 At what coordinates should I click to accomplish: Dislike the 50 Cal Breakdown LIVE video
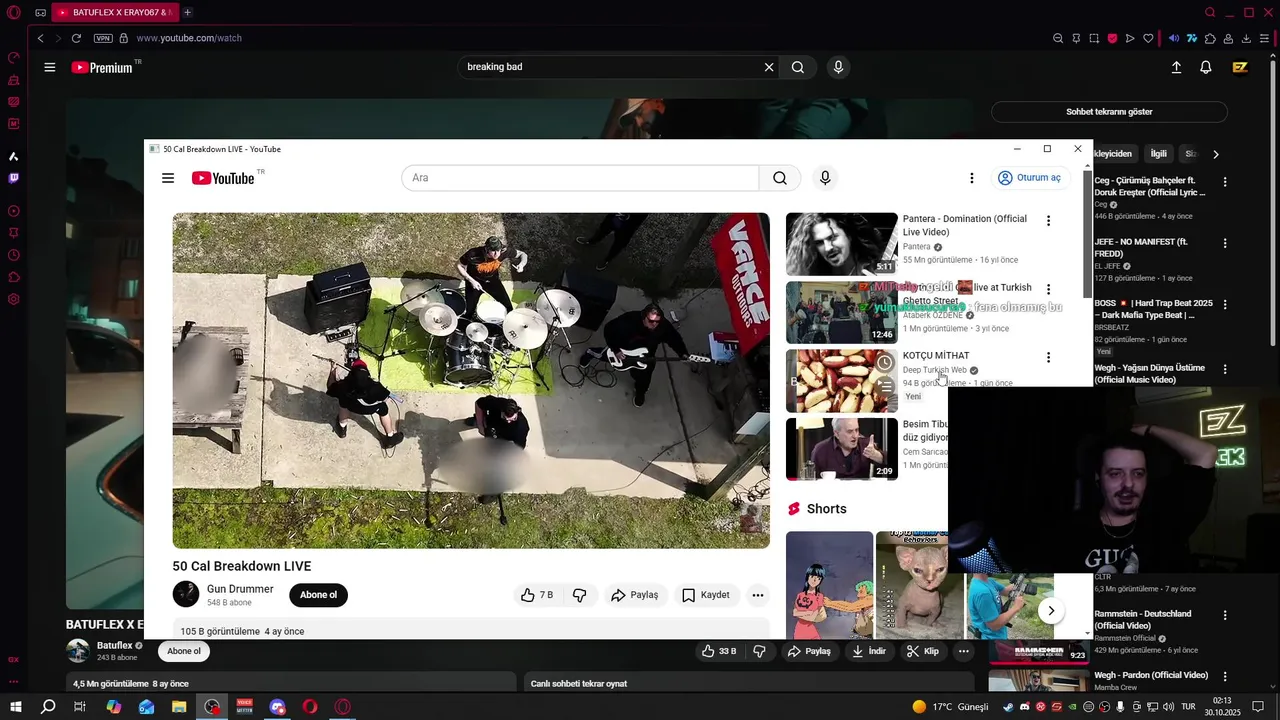click(x=579, y=595)
